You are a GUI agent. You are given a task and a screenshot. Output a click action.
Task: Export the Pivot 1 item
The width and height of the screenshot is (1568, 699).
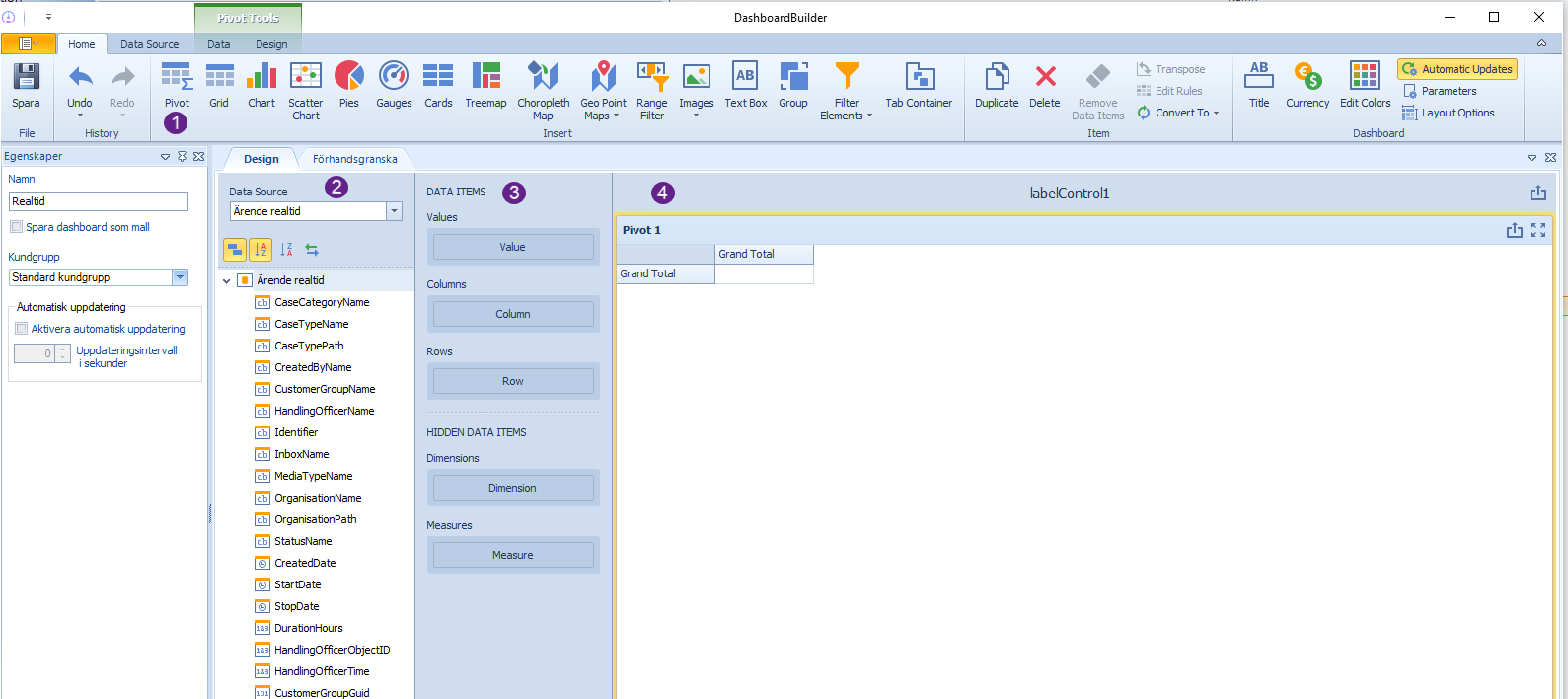(1514, 230)
